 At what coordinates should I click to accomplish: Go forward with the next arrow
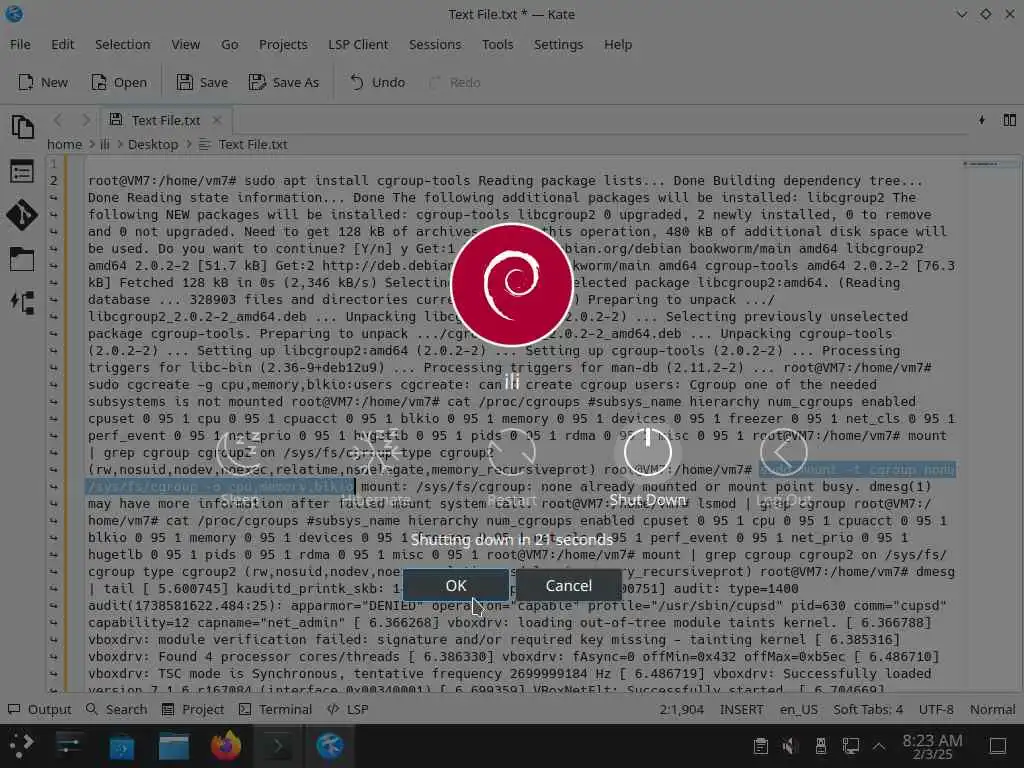[86, 120]
